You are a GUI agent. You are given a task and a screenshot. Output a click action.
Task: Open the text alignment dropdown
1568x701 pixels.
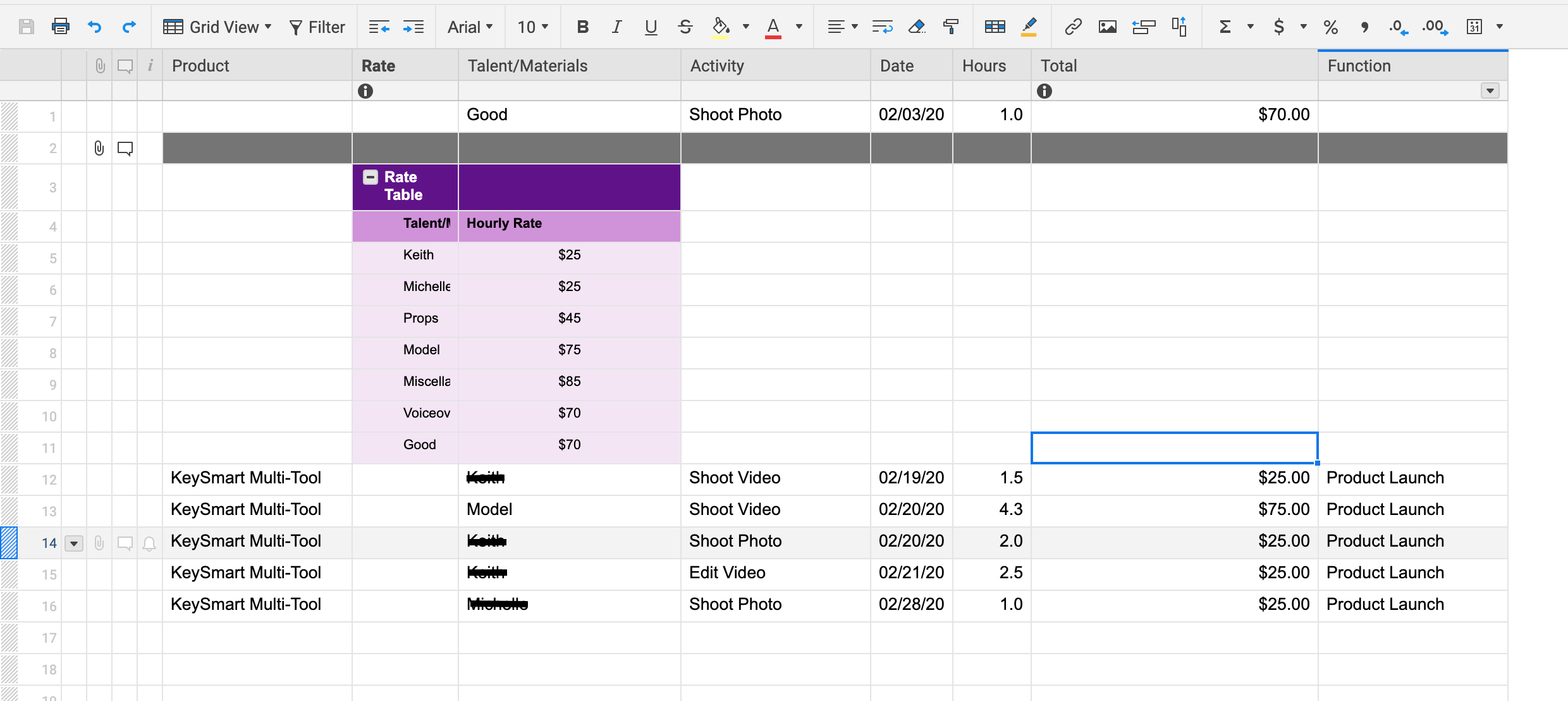(842, 27)
